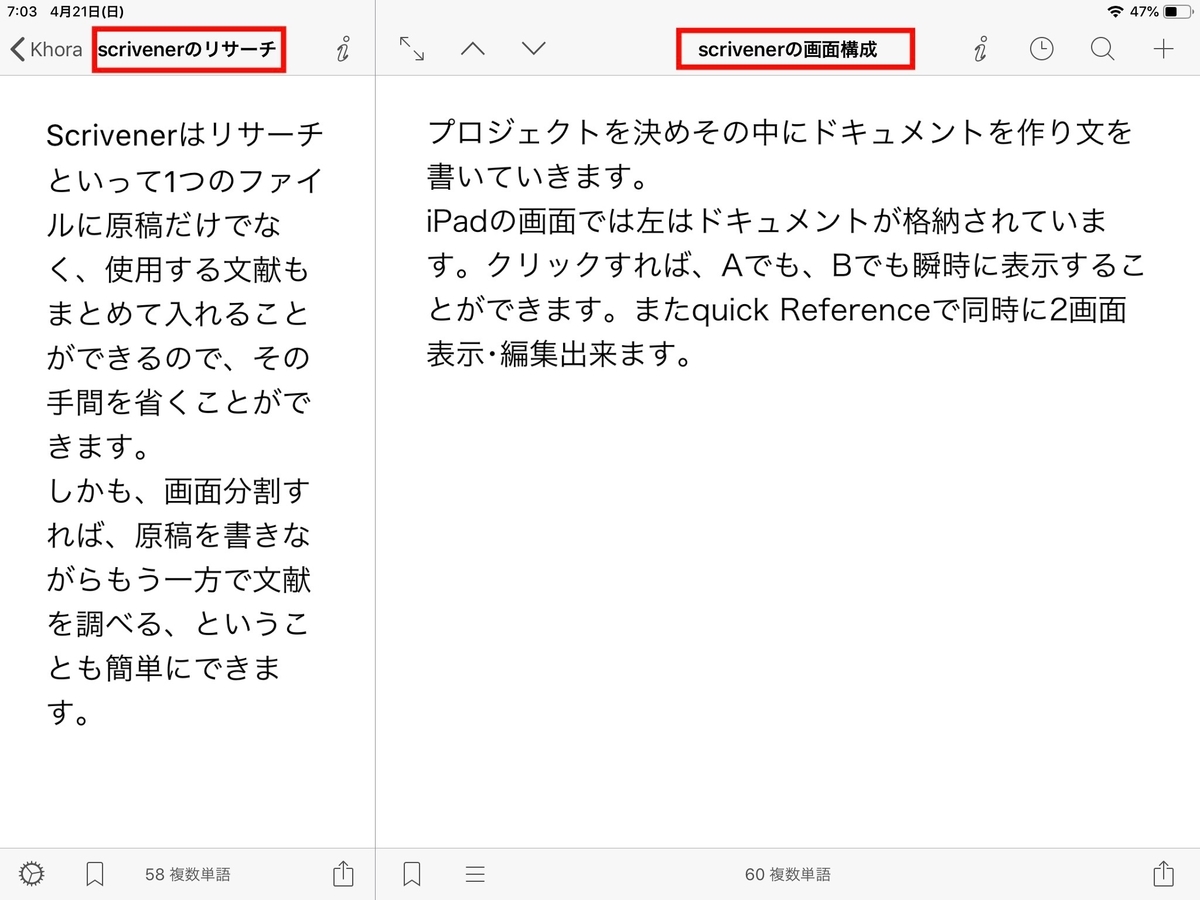Toggle the bookmark on the right document

[410, 873]
